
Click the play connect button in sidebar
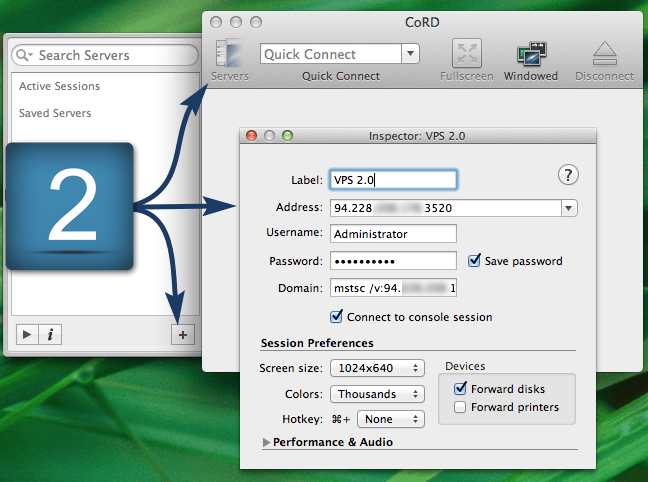(27, 335)
